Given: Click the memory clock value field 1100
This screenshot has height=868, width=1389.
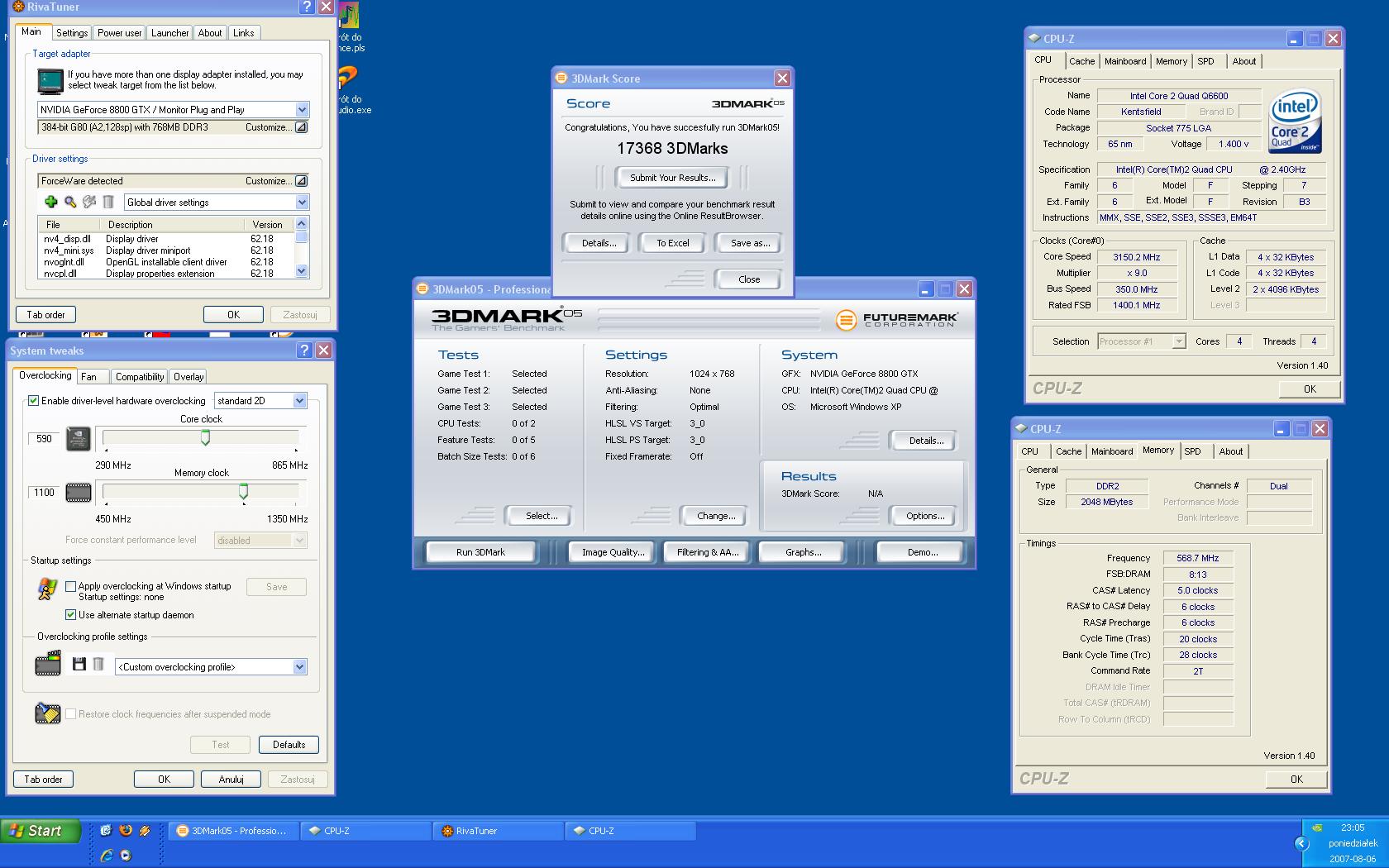Looking at the screenshot, I should click(x=45, y=493).
